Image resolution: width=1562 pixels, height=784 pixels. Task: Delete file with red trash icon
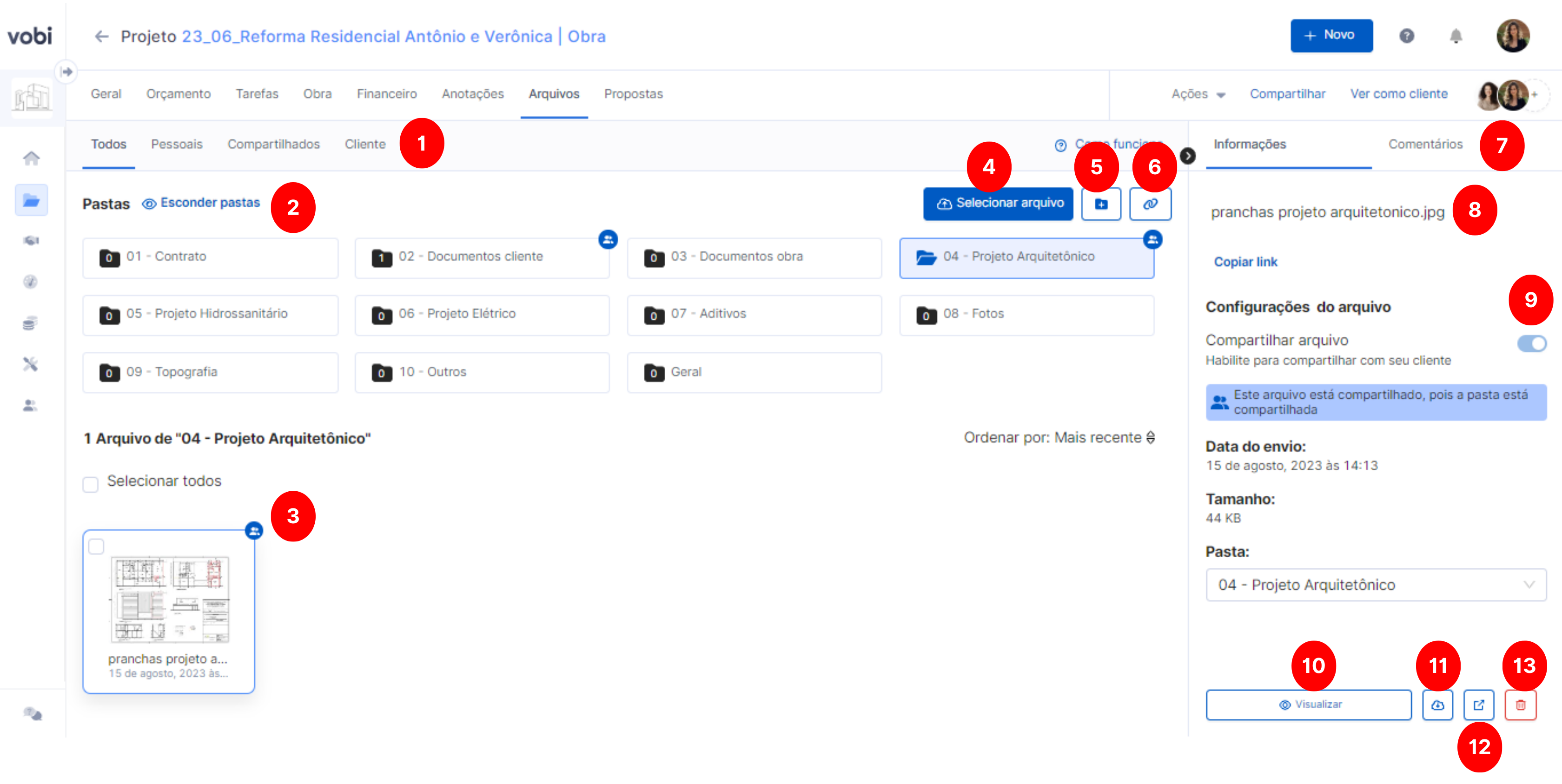(x=1520, y=705)
